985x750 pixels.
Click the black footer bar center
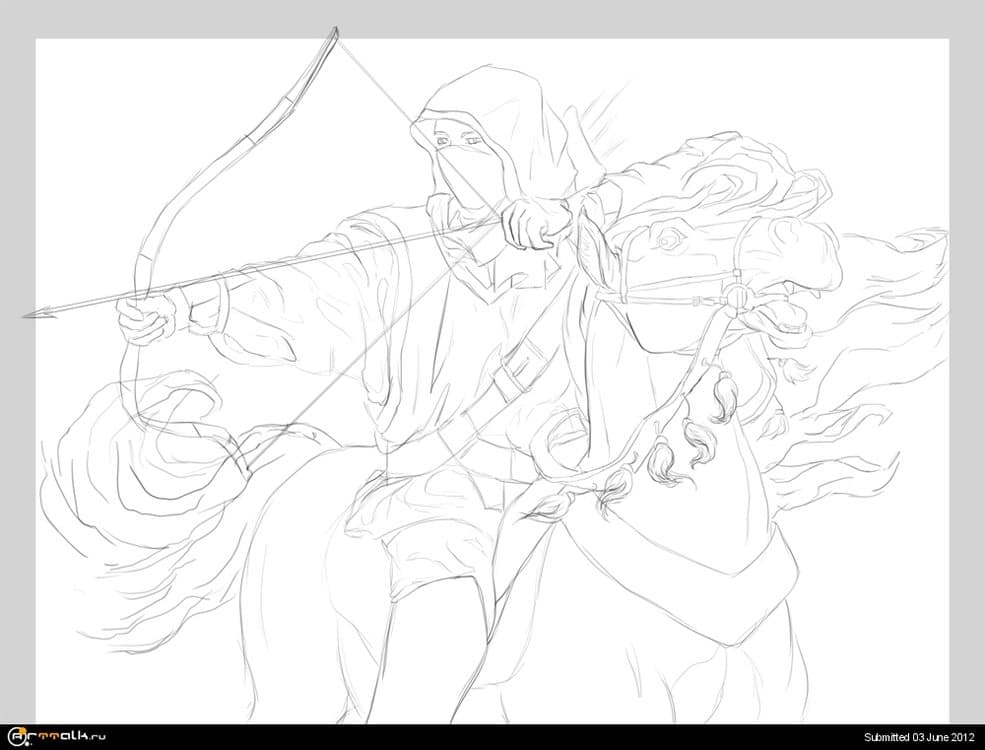pyautogui.click(x=492, y=737)
